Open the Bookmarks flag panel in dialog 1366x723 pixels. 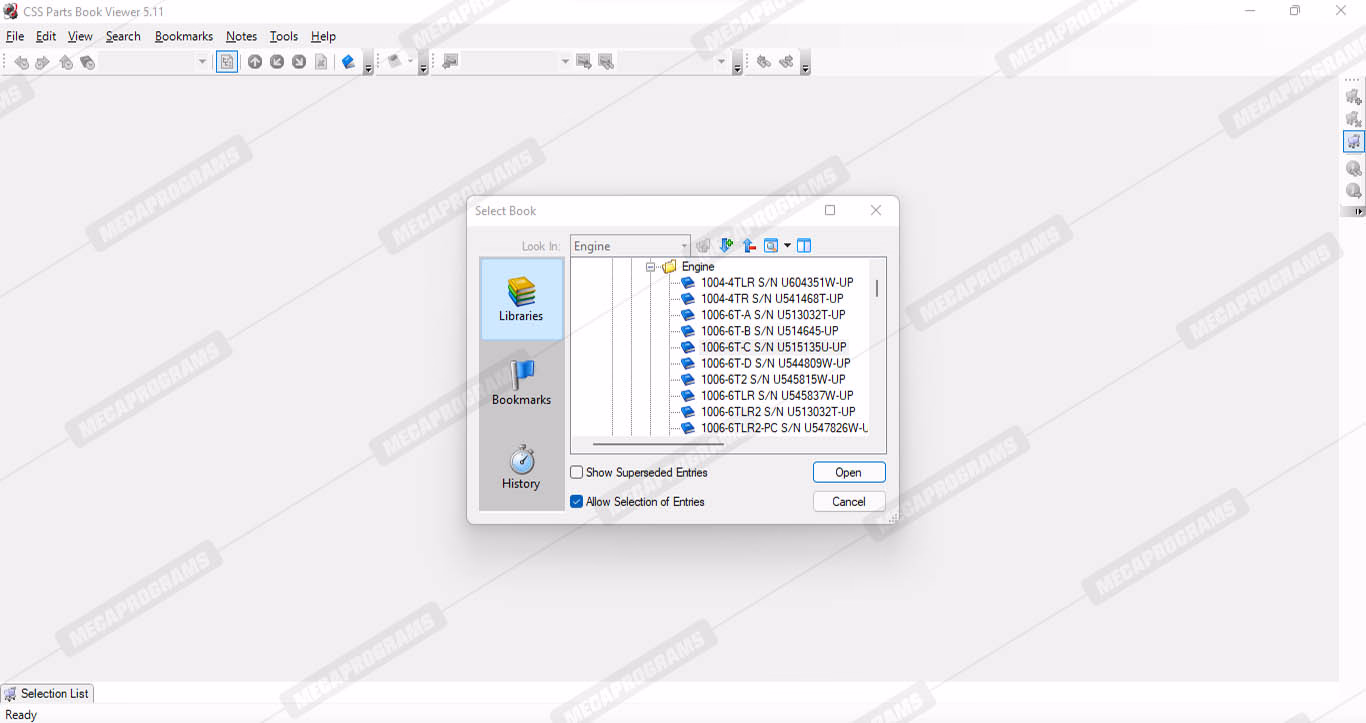point(521,383)
